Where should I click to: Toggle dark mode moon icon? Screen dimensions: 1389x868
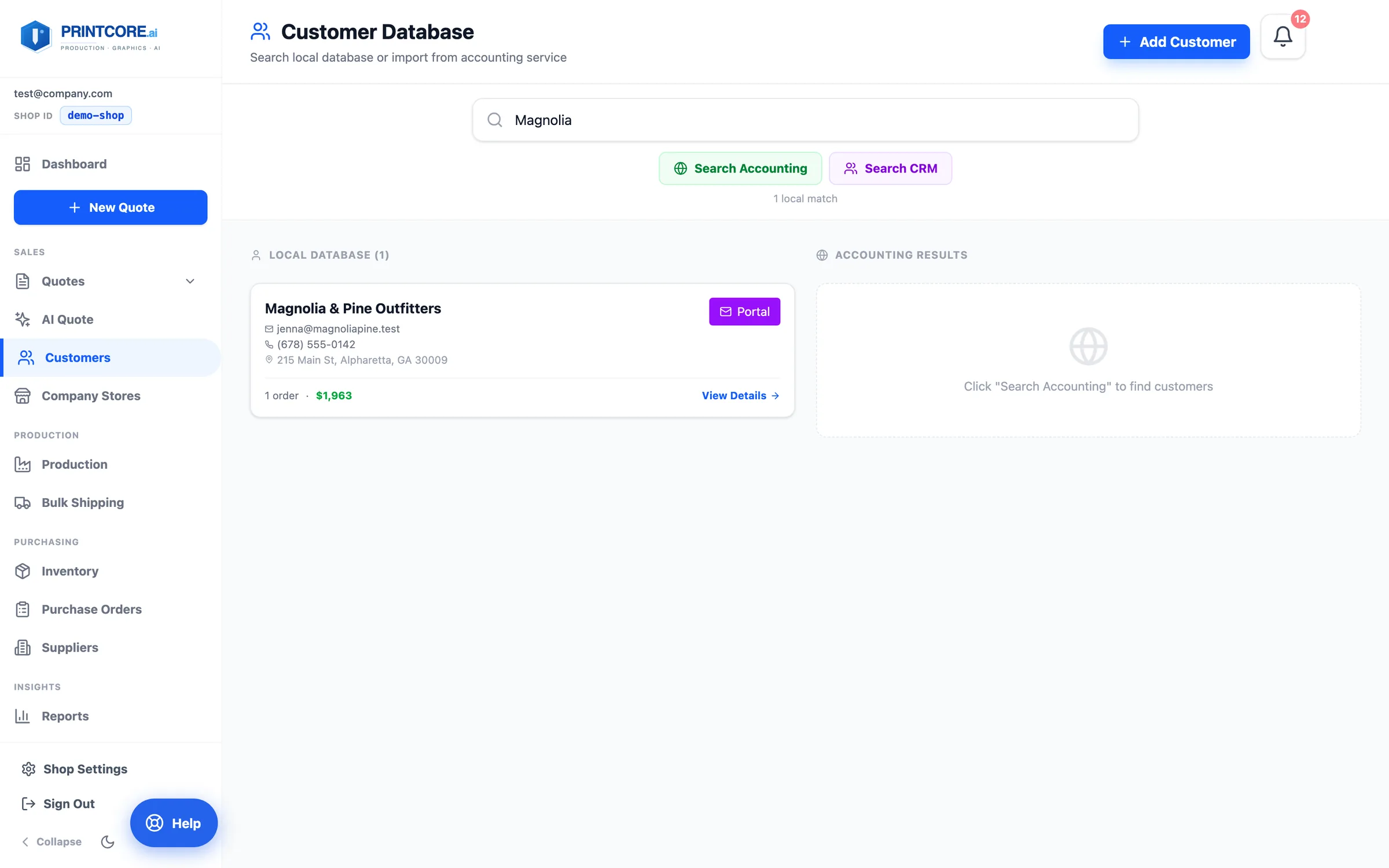(108, 842)
